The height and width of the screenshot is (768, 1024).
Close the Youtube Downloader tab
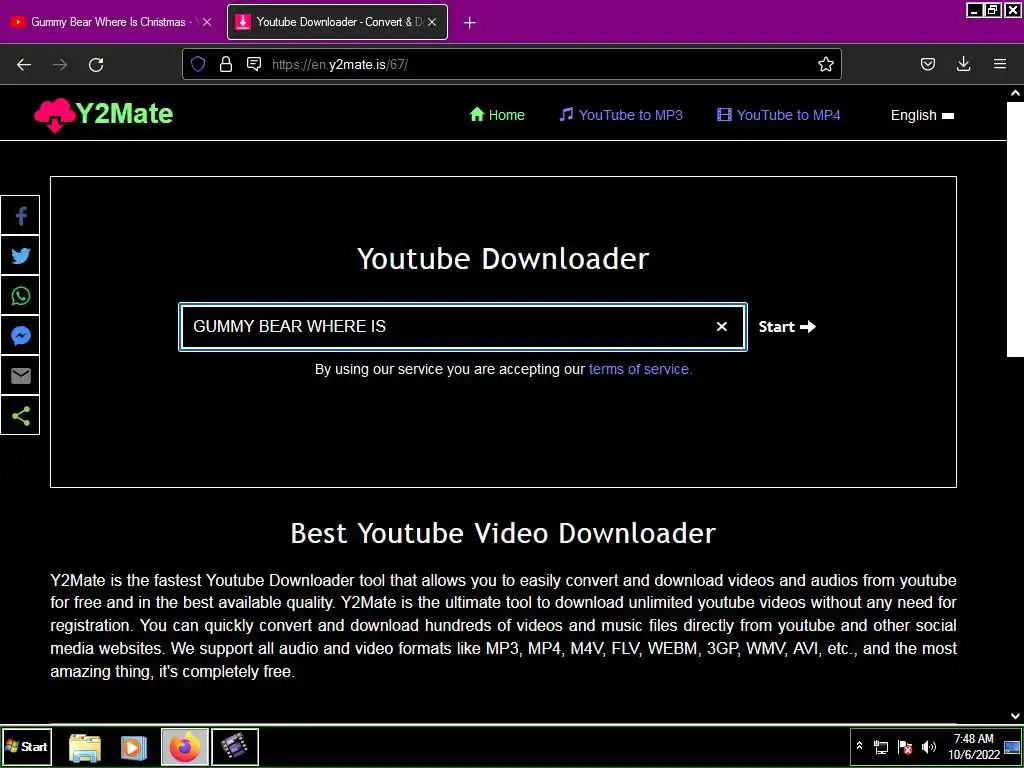point(432,22)
